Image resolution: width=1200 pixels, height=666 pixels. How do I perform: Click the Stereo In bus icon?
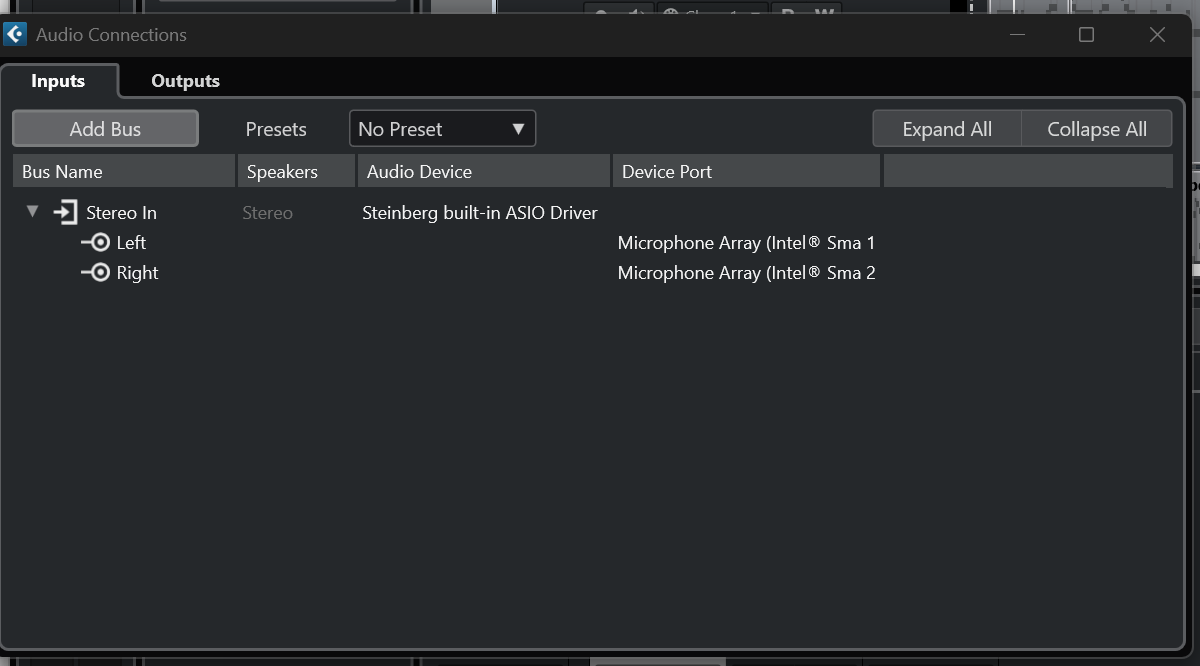[x=65, y=213]
